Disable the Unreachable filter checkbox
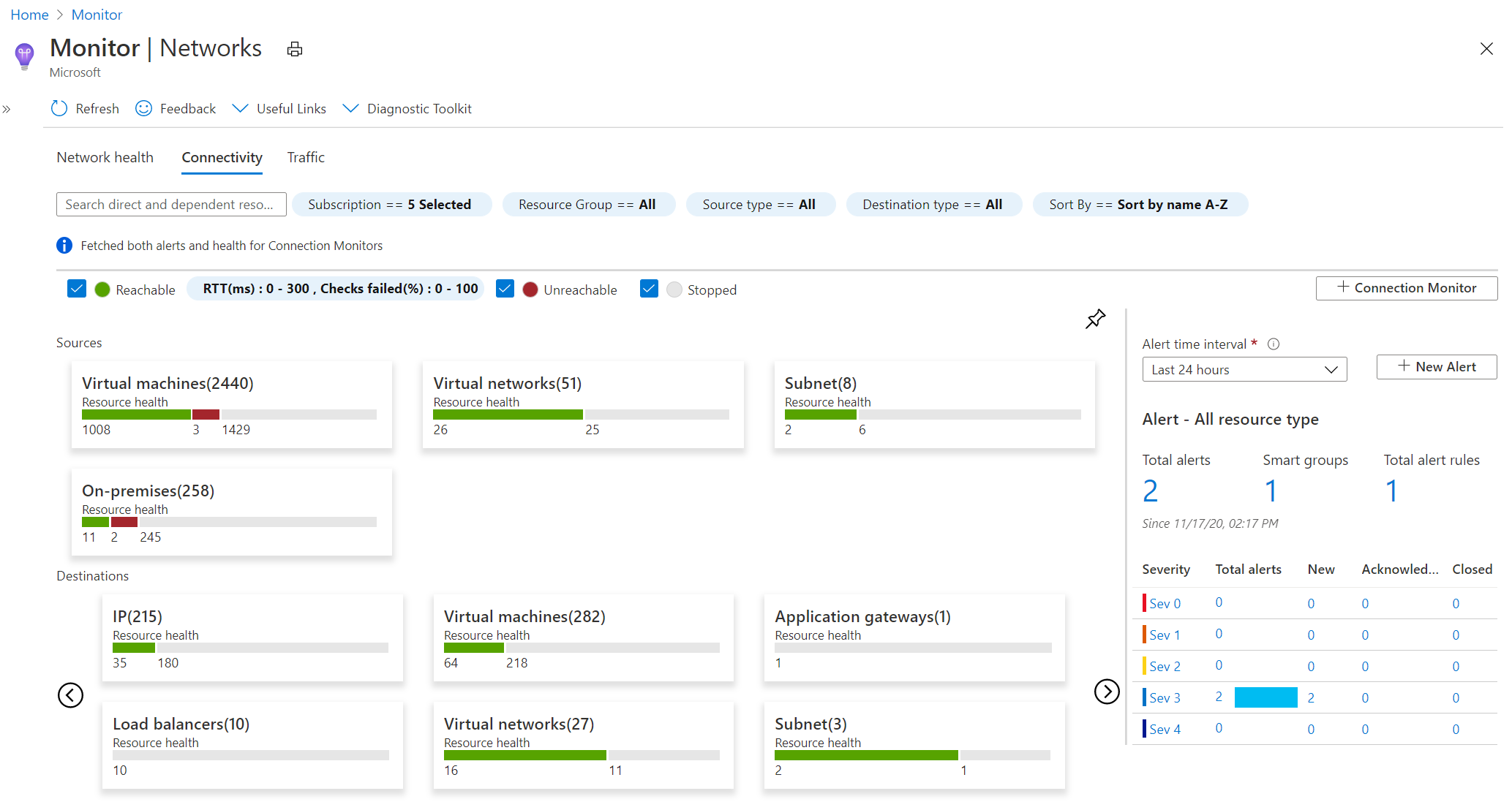Screen dimensions: 1512x810 click(504, 289)
